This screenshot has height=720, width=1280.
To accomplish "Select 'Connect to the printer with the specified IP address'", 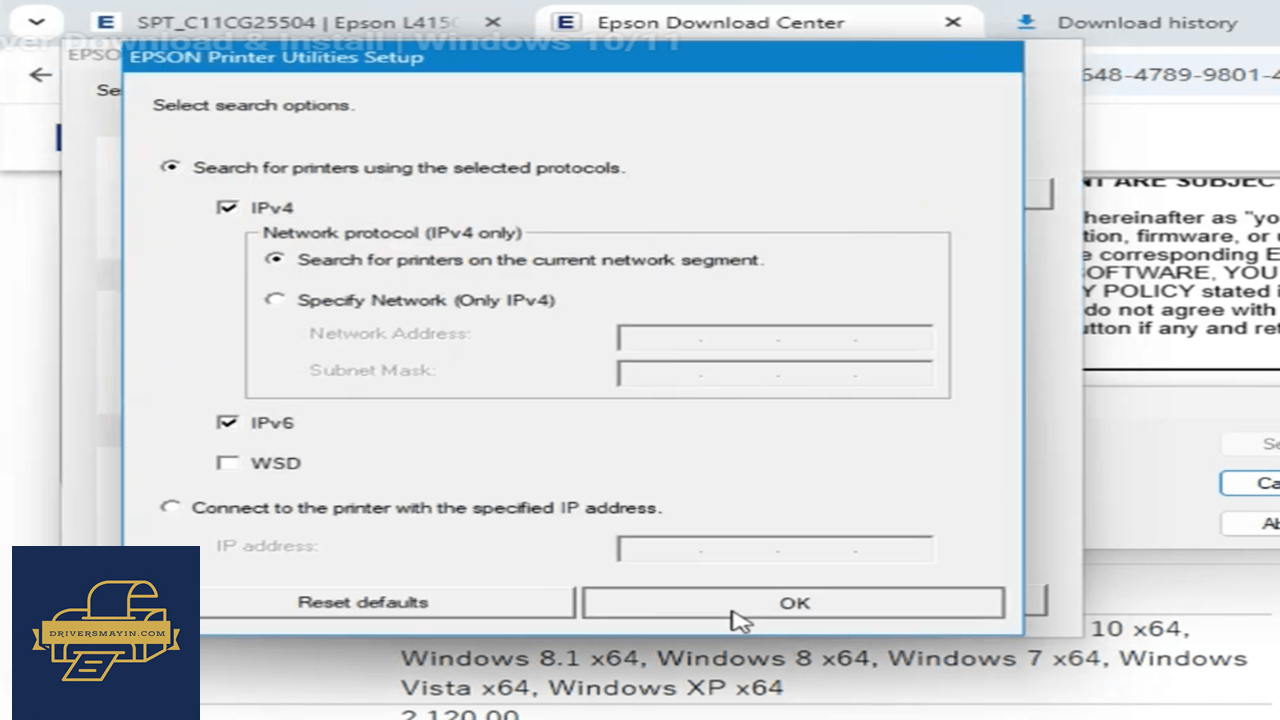I will point(171,507).
